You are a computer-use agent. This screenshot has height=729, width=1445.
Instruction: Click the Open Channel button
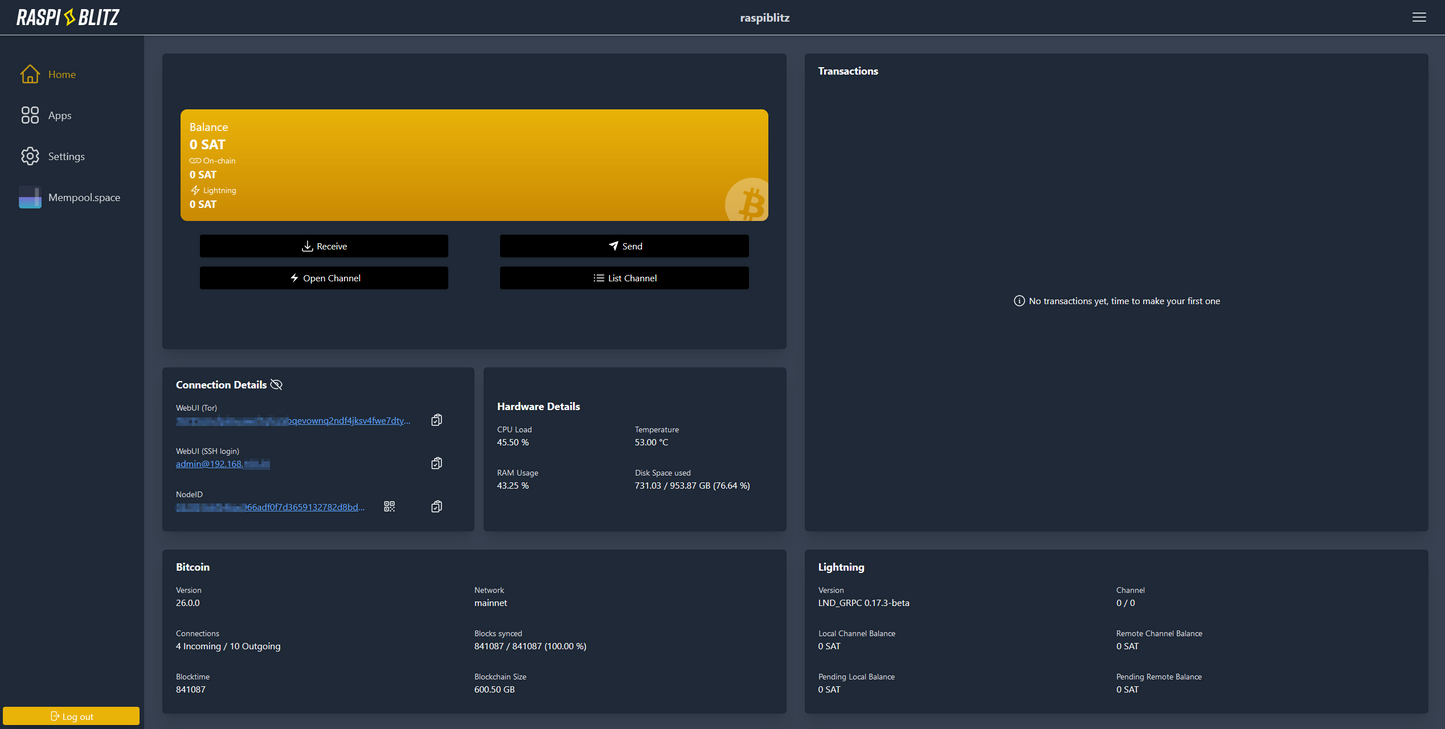tap(324, 278)
